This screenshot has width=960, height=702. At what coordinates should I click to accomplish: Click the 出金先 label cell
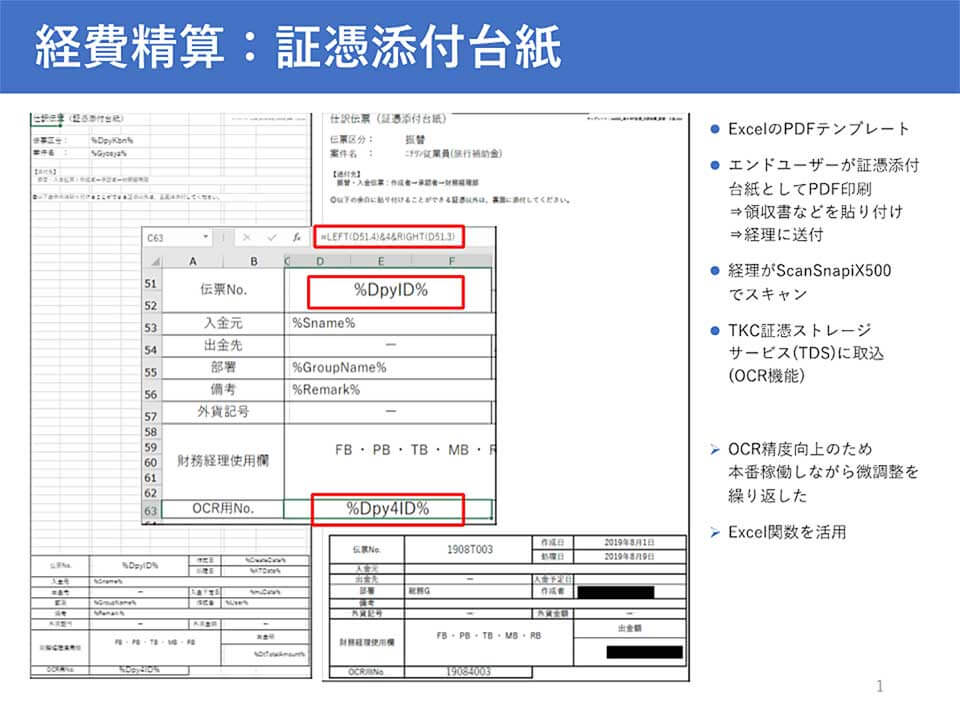tap(223, 345)
